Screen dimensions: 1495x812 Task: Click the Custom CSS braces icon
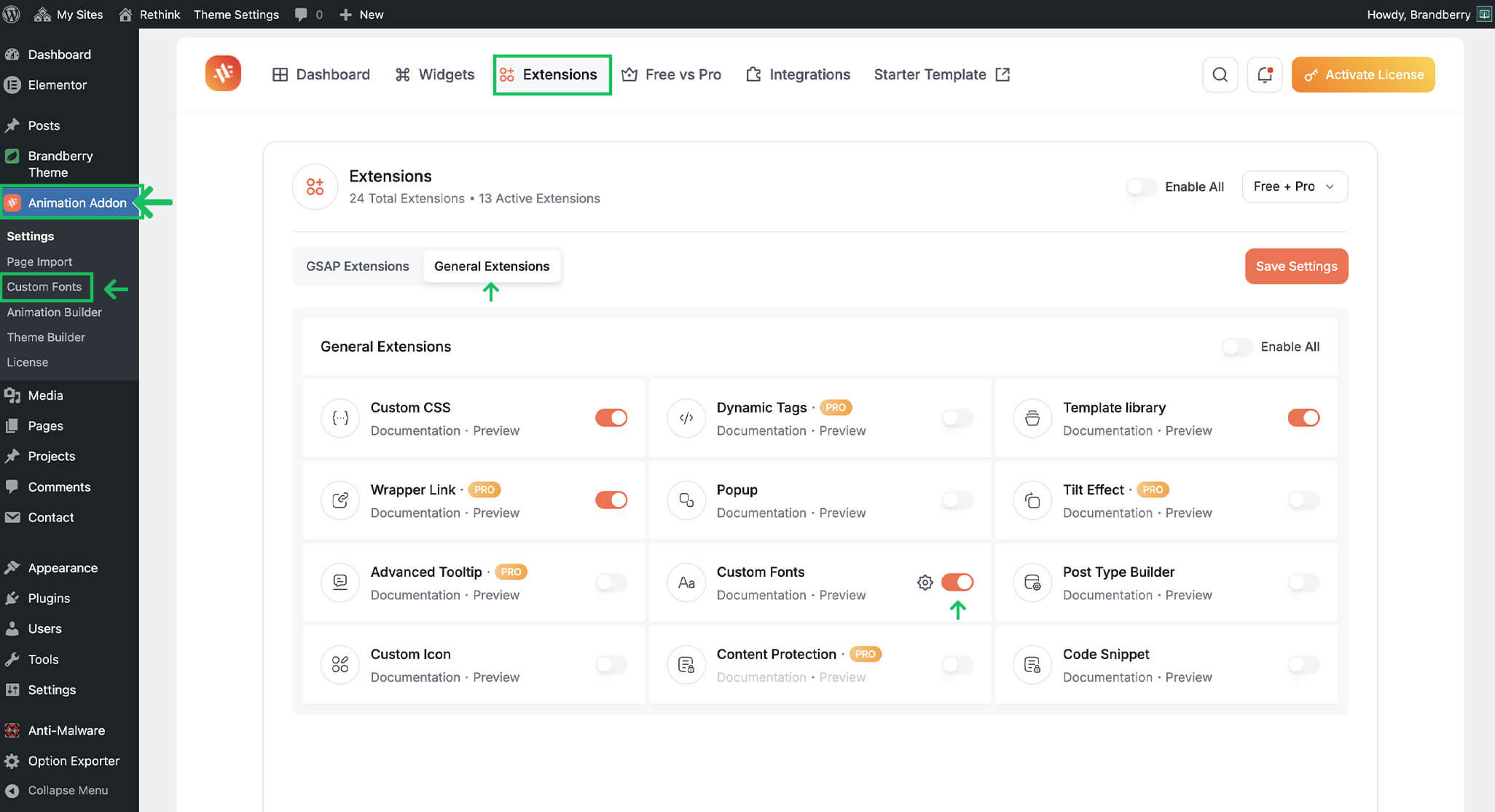[x=340, y=418]
